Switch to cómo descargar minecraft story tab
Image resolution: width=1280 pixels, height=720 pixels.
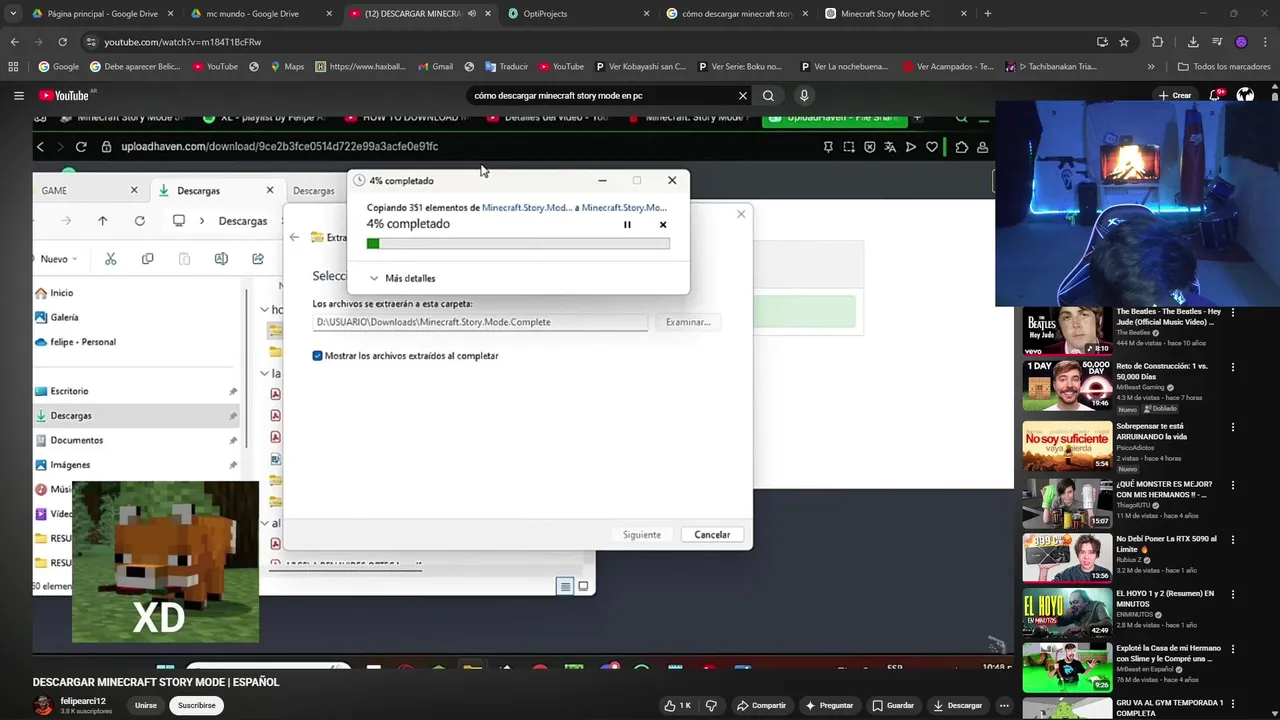click(735, 14)
